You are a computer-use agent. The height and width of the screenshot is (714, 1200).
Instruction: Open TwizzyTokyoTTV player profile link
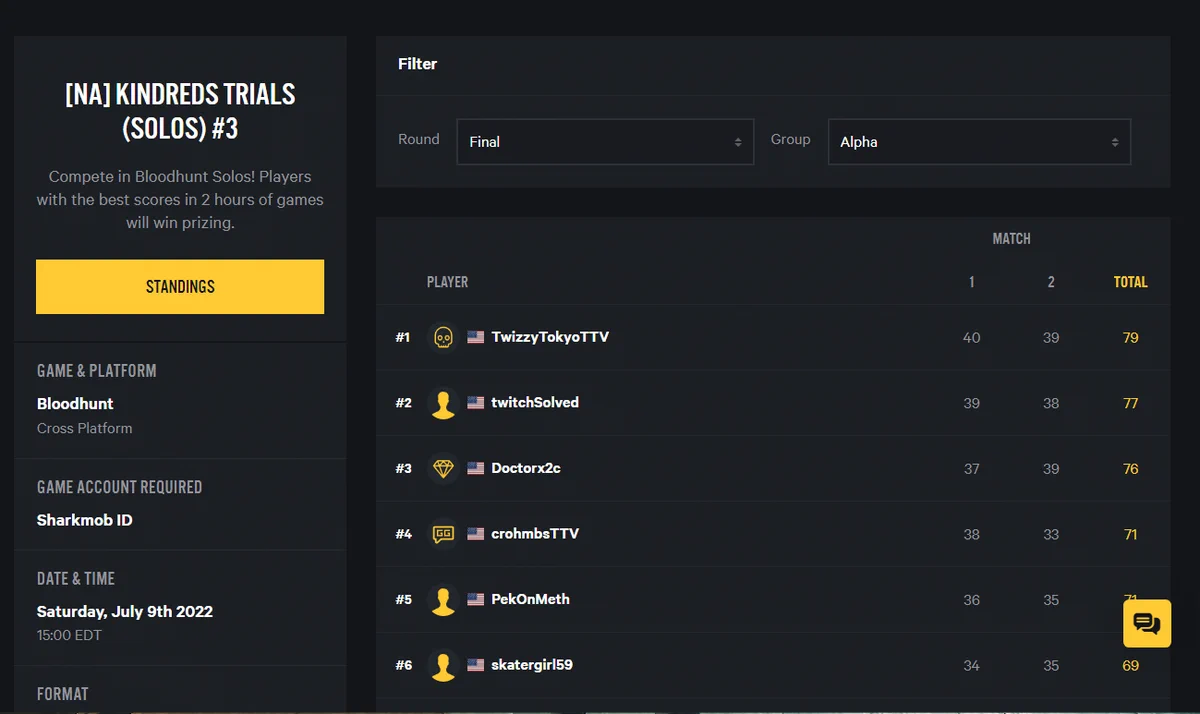(x=550, y=337)
